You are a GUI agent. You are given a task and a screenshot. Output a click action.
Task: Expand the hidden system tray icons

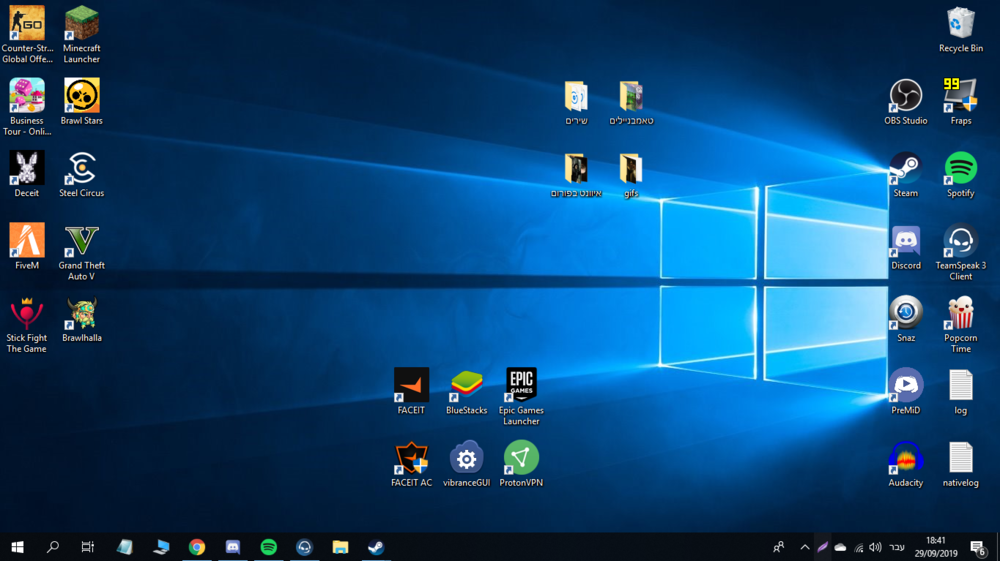point(804,547)
